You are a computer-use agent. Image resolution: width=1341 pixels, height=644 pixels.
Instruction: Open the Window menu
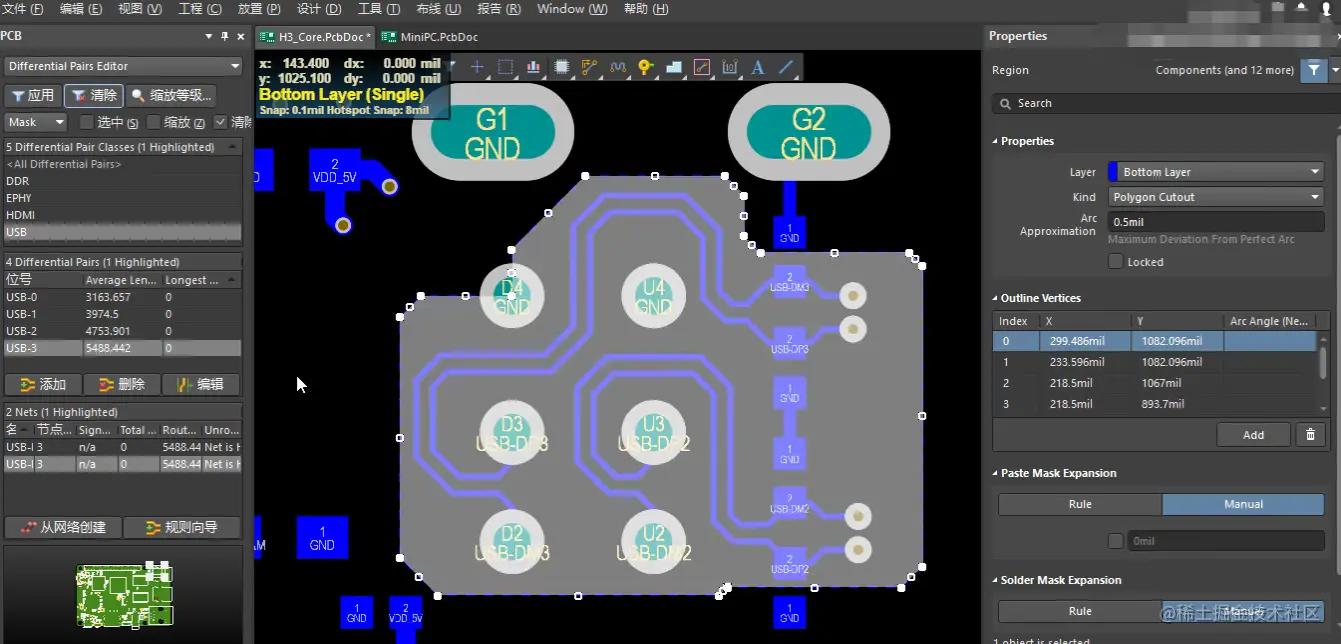pos(572,9)
